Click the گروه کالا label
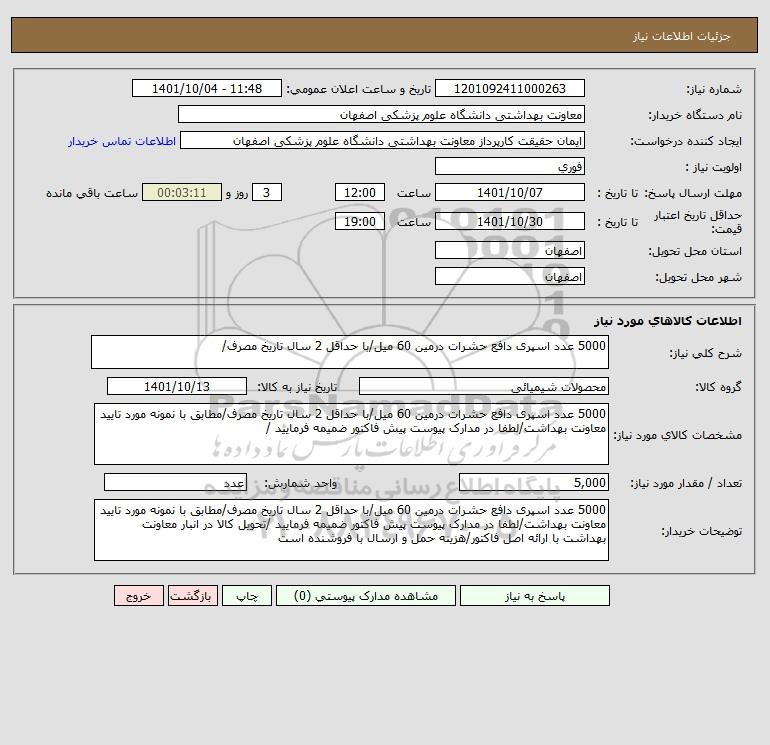Screen dimensions: 770x745 719,387
